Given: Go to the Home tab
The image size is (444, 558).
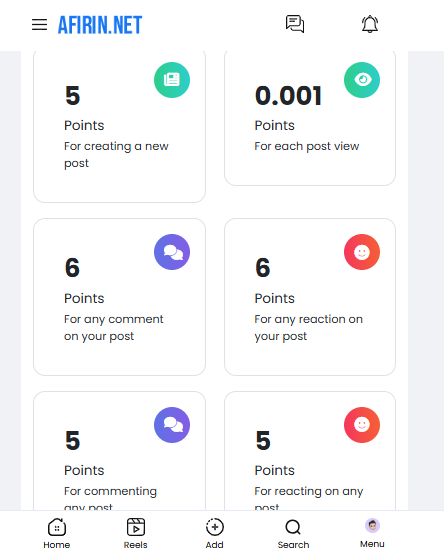Looking at the screenshot, I should pyautogui.click(x=57, y=533).
